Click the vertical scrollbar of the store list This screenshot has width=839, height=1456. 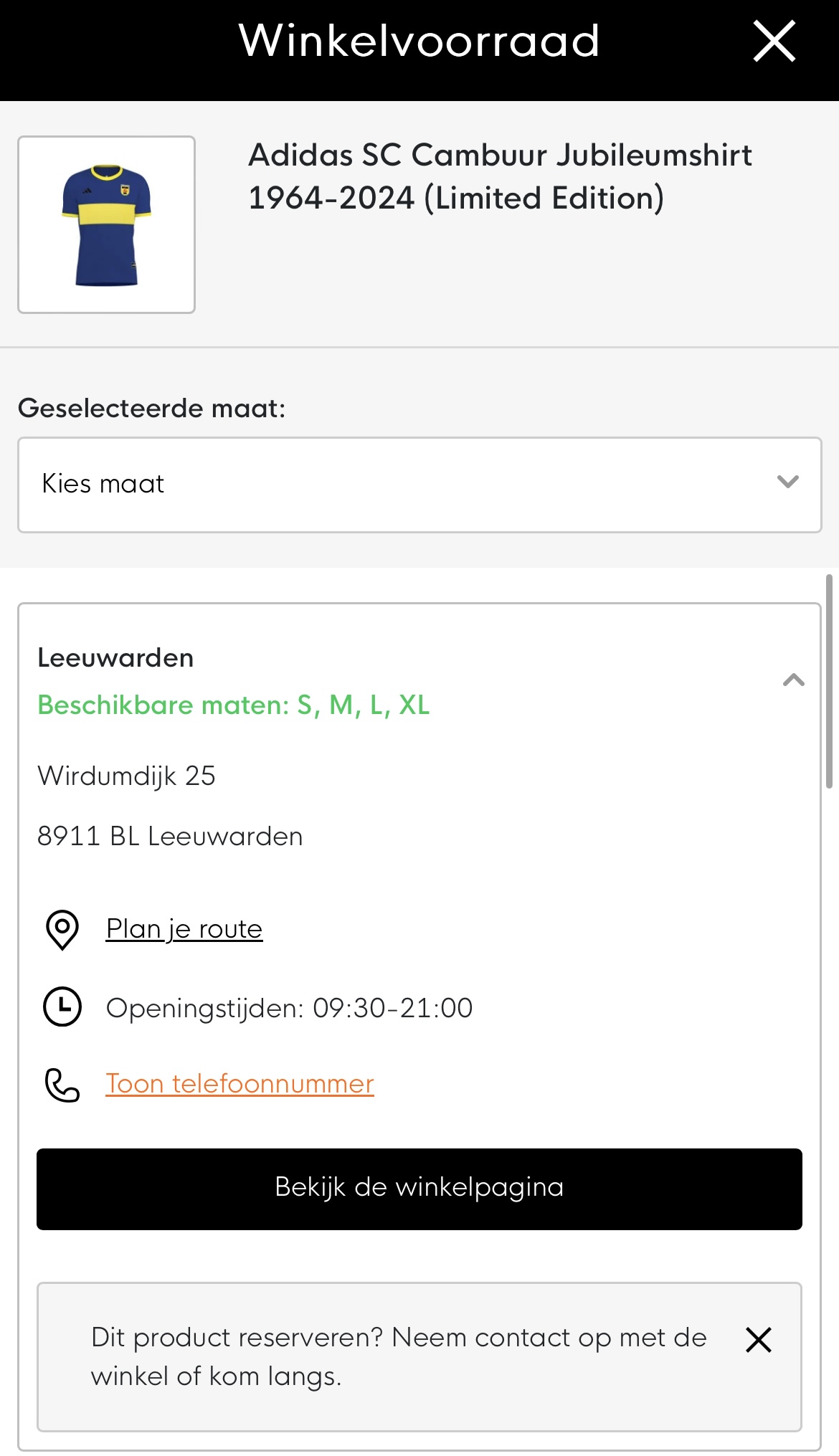point(829,681)
